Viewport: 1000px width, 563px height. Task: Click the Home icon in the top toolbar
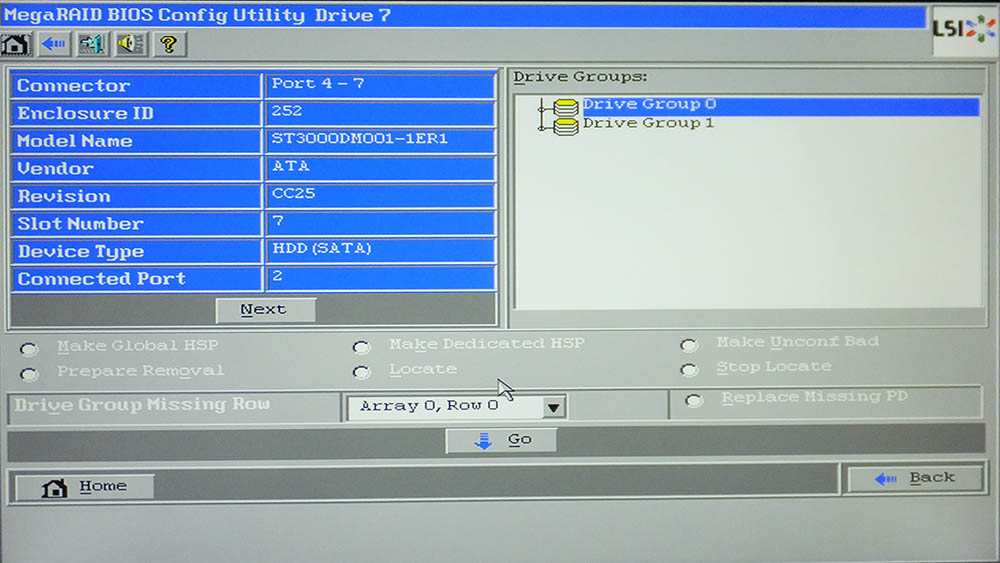click(16, 45)
